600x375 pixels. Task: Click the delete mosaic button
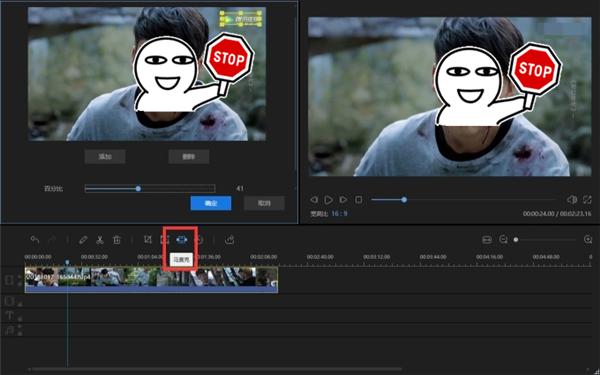click(x=189, y=157)
